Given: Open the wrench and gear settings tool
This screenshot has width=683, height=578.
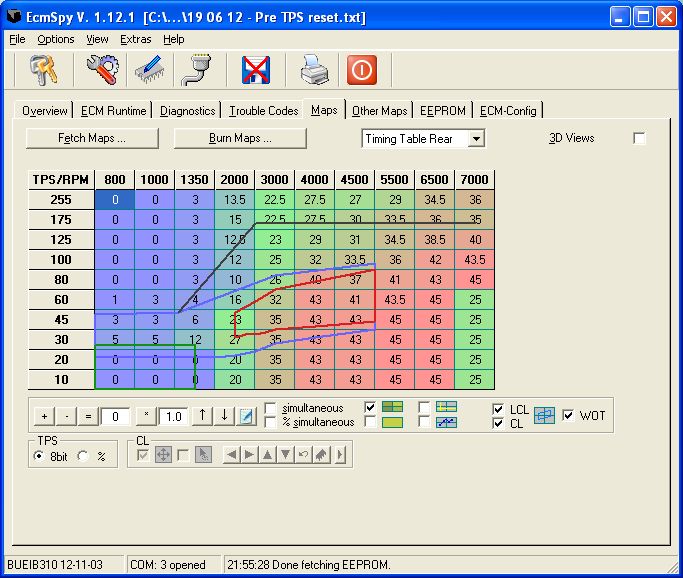Looking at the screenshot, I should click(x=101, y=70).
